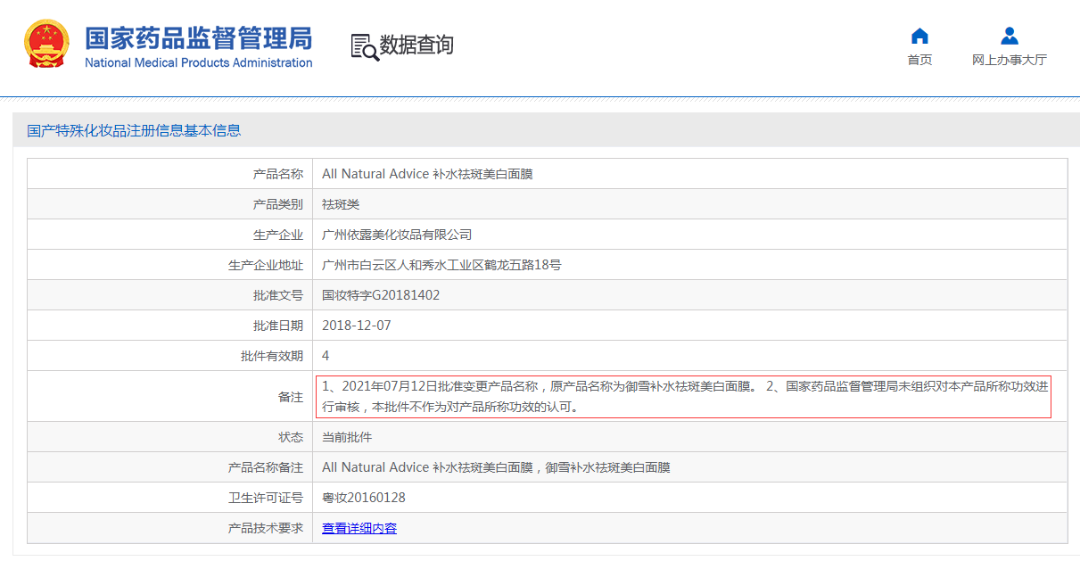Image resolution: width=1080 pixels, height=561 pixels.
Task: Click the 国产特殊化妆品注册信息基本信息 section header
Action: tap(134, 131)
